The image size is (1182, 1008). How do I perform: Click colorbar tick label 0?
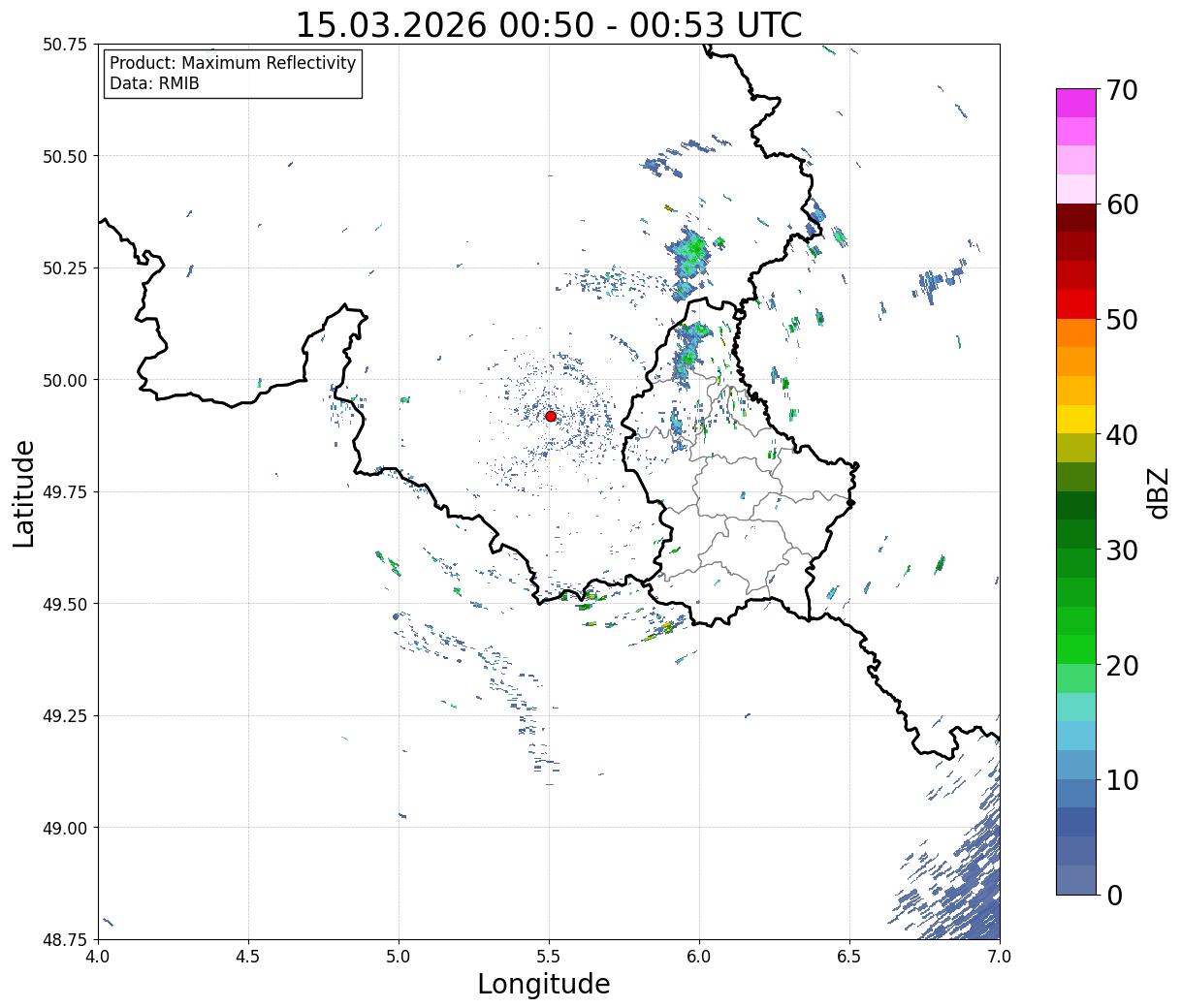pyautogui.click(x=1114, y=896)
